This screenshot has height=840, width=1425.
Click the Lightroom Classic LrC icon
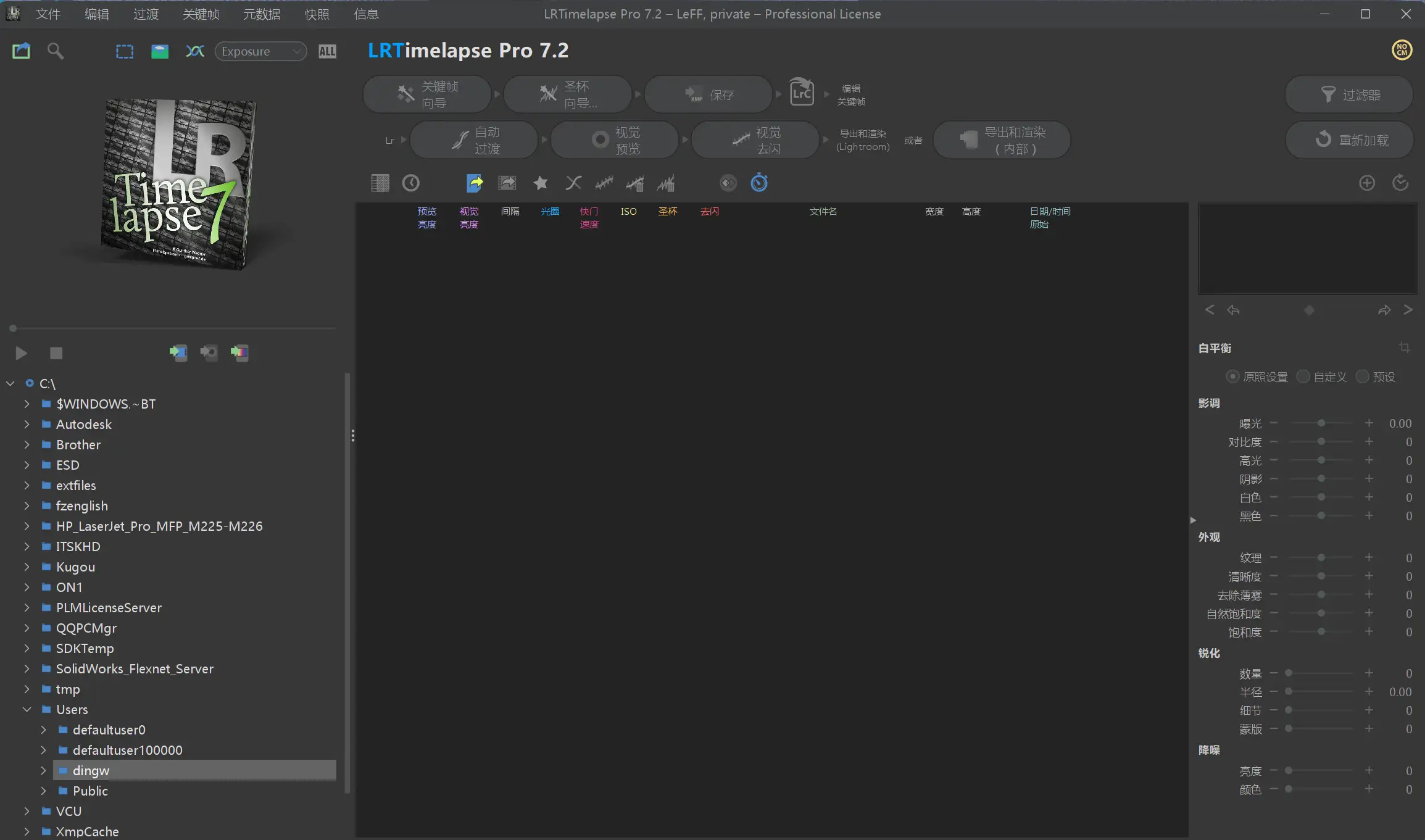pyautogui.click(x=802, y=93)
